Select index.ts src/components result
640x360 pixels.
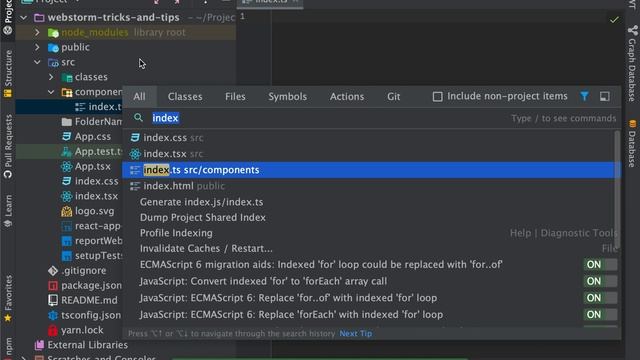point(371,170)
